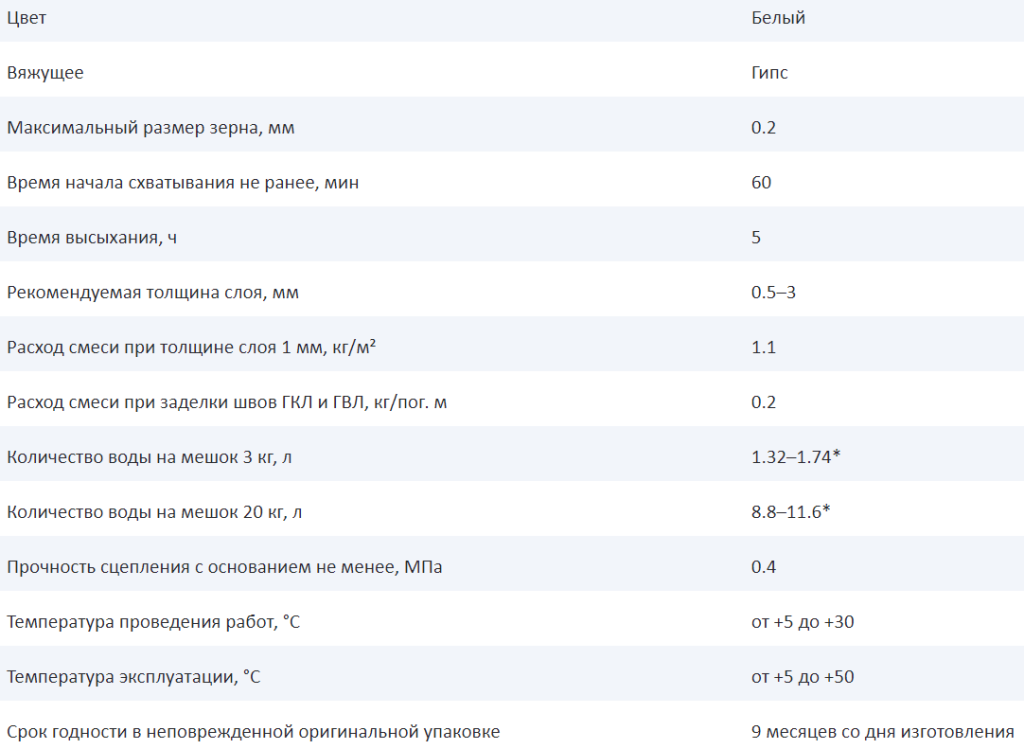Image resolution: width=1024 pixels, height=749 pixels.
Task: Click the '8.8–11.6*' water value
Action: pos(791,512)
